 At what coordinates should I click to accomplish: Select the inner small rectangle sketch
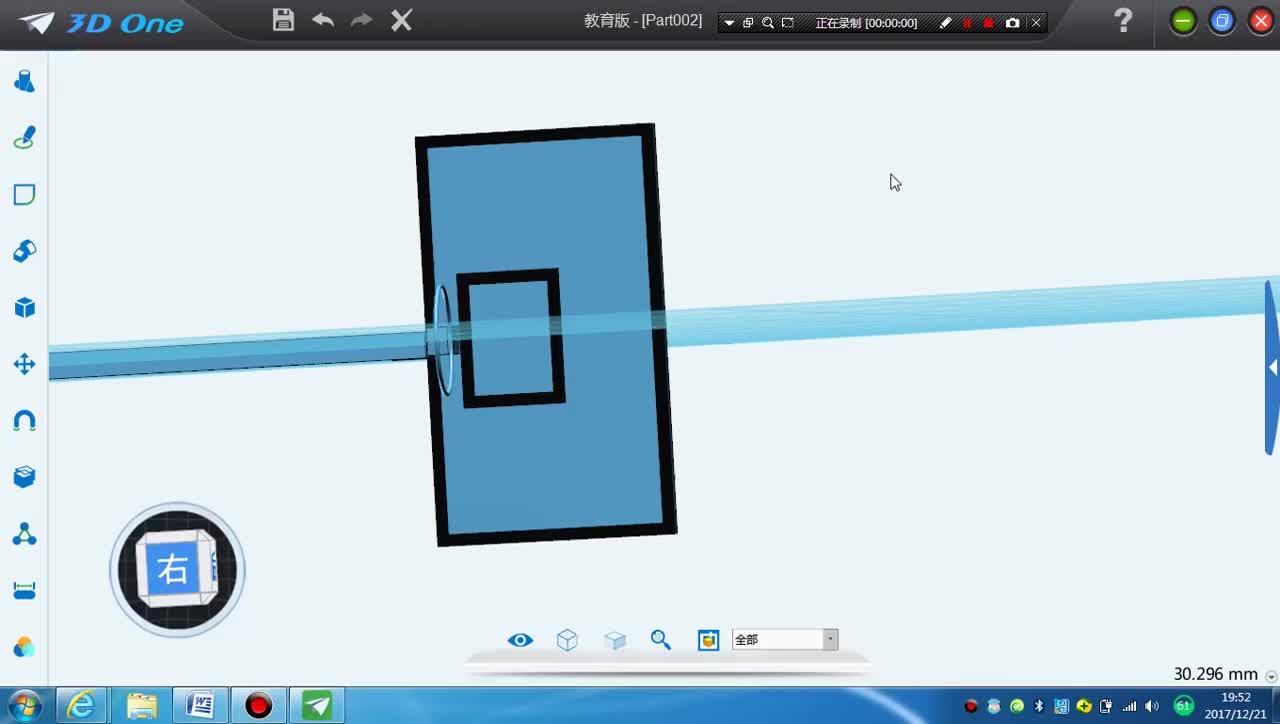(511, 337)
